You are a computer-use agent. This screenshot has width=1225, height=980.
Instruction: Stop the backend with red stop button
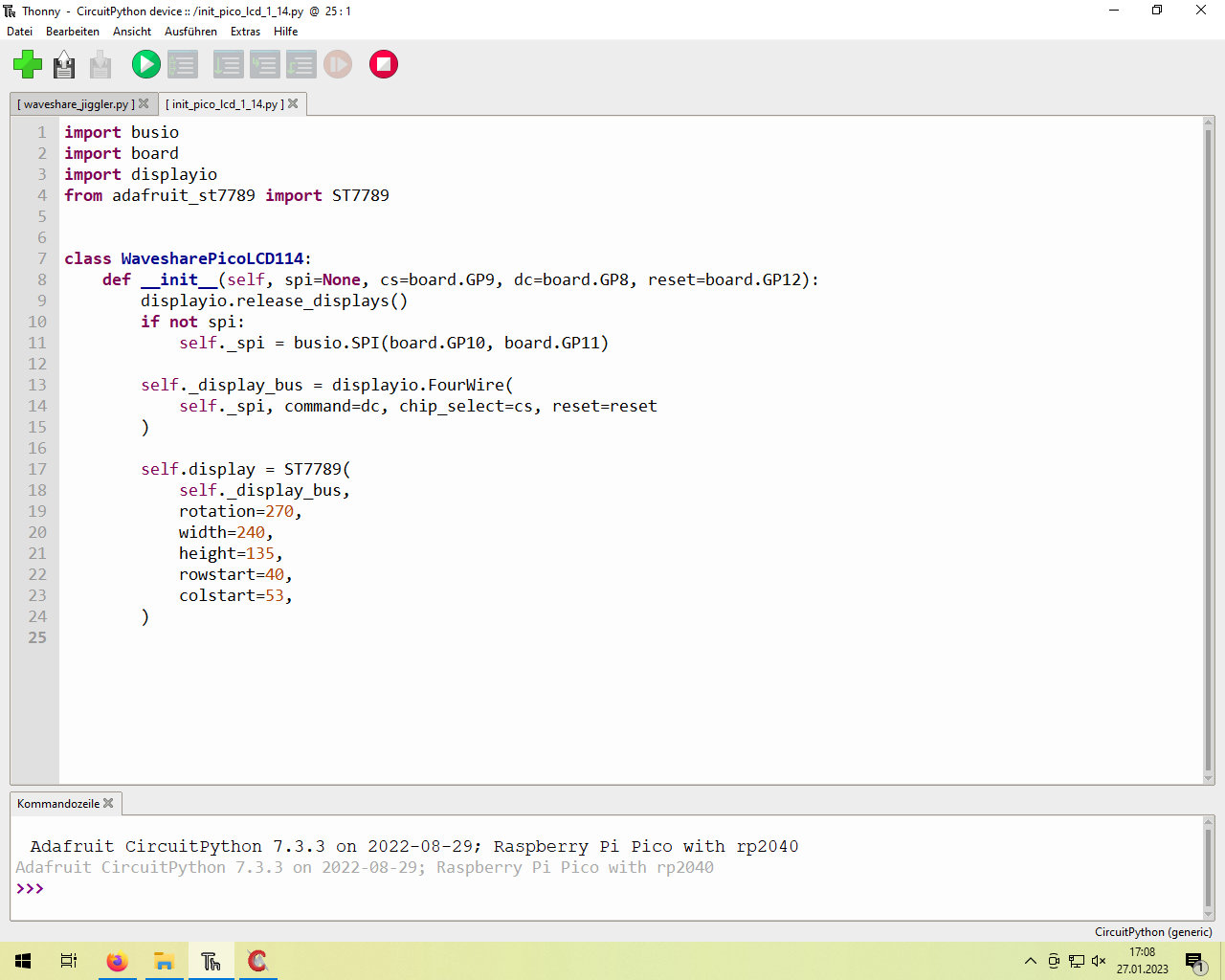click(x=384, y=65)
